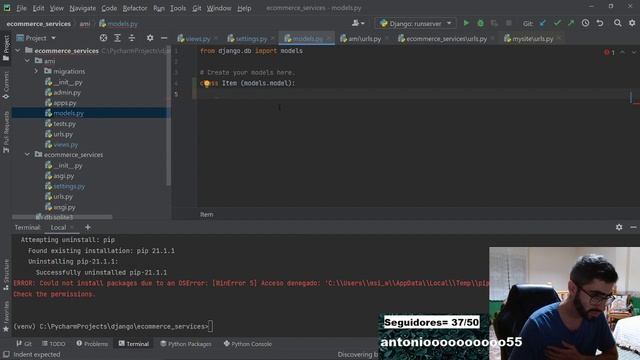Open the Problems tool window
The image size is (640, 360).
pyautogui.click(x=92, y=344)
